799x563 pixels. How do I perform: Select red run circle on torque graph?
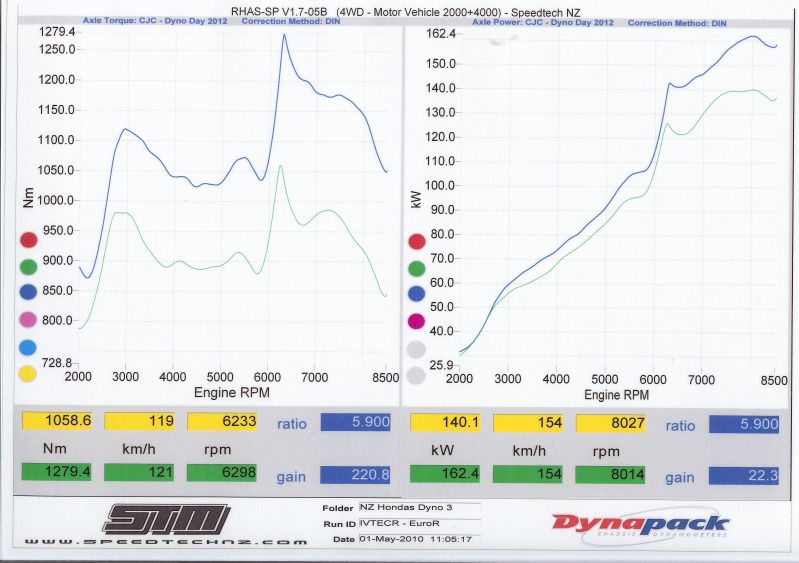tap(28, 240)
